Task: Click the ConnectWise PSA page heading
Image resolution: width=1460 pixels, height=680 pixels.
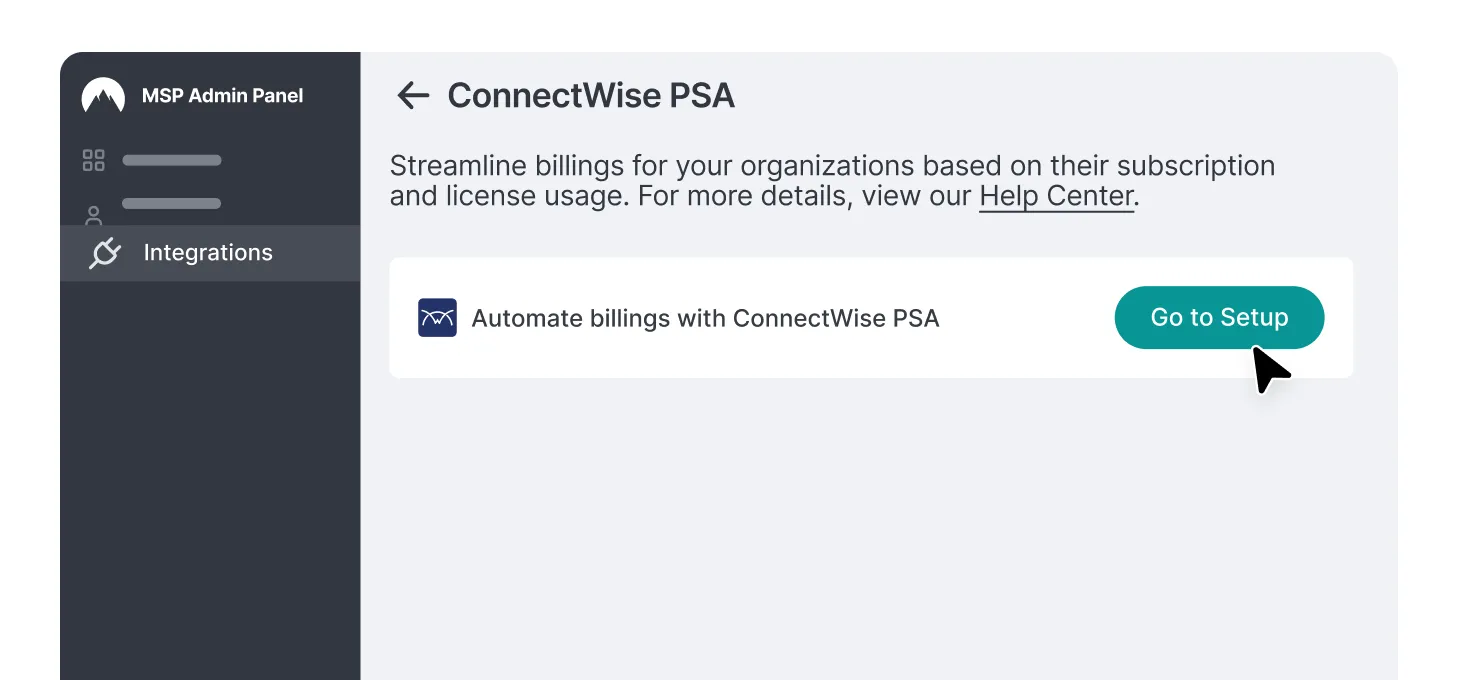Action: pos(591,96)
